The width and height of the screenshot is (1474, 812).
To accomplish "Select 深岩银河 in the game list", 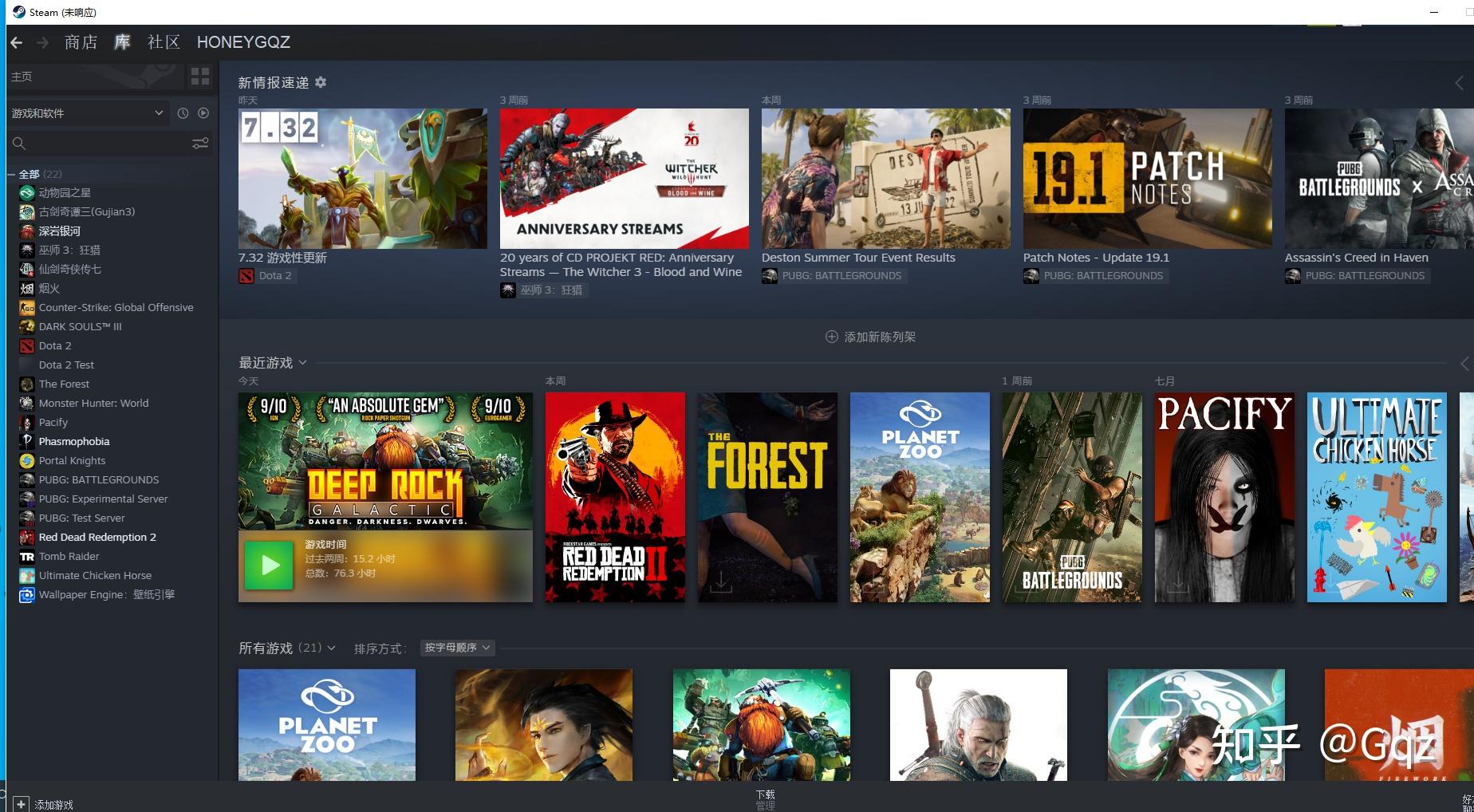I will [x=60, y=231].
